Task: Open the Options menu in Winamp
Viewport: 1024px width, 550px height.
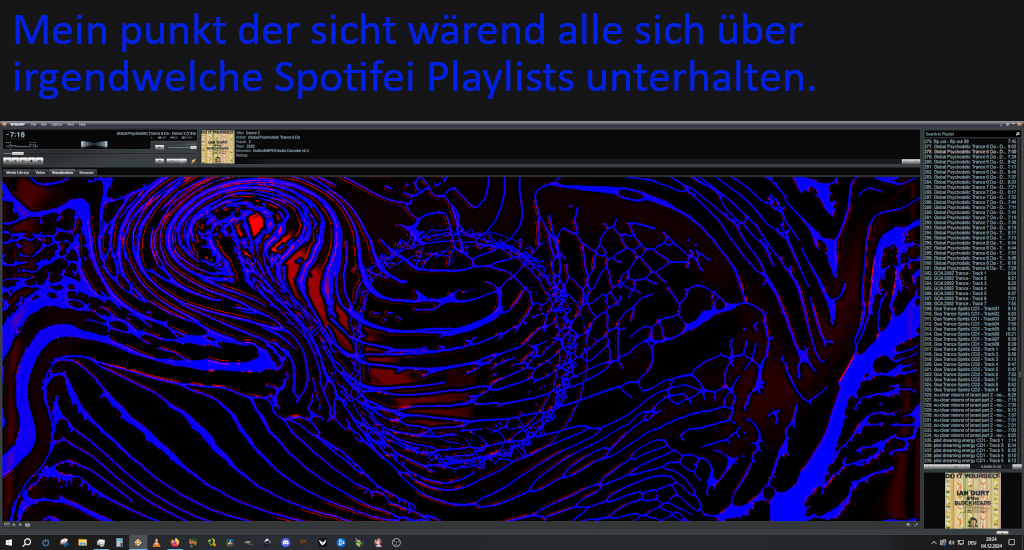Action: tap(57, 124)
